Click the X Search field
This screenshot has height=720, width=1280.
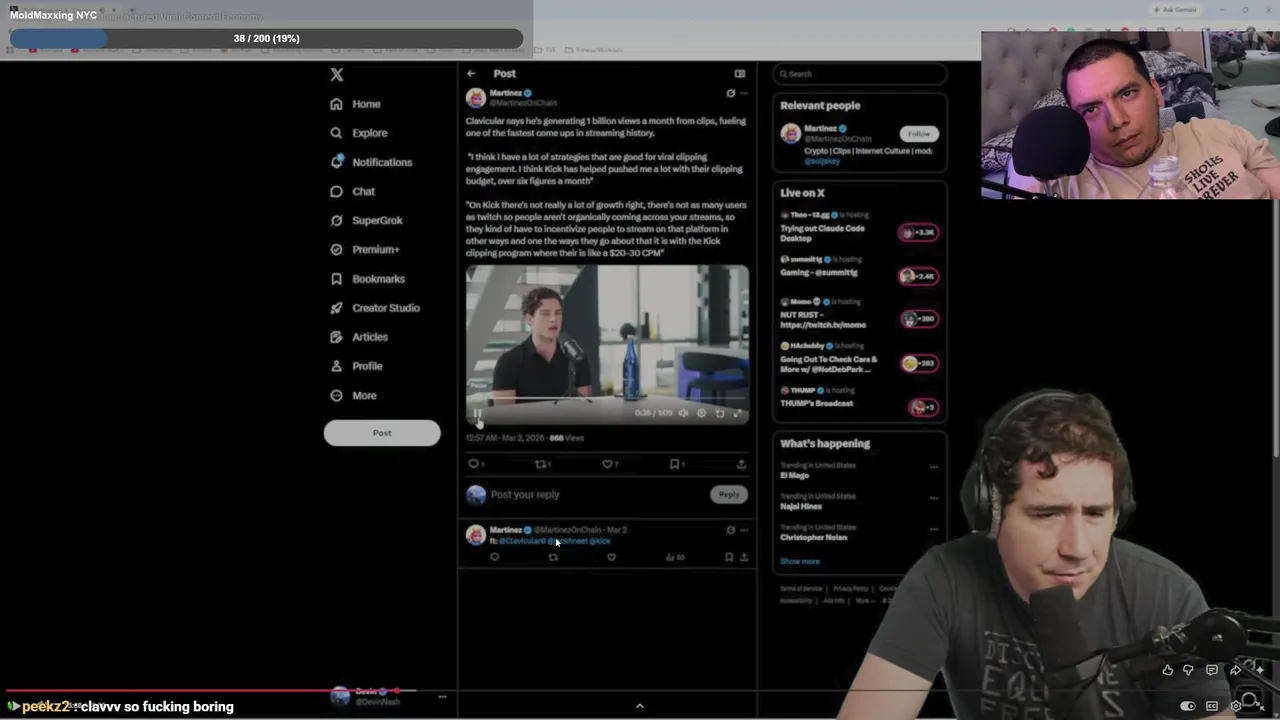pos(860,74)
